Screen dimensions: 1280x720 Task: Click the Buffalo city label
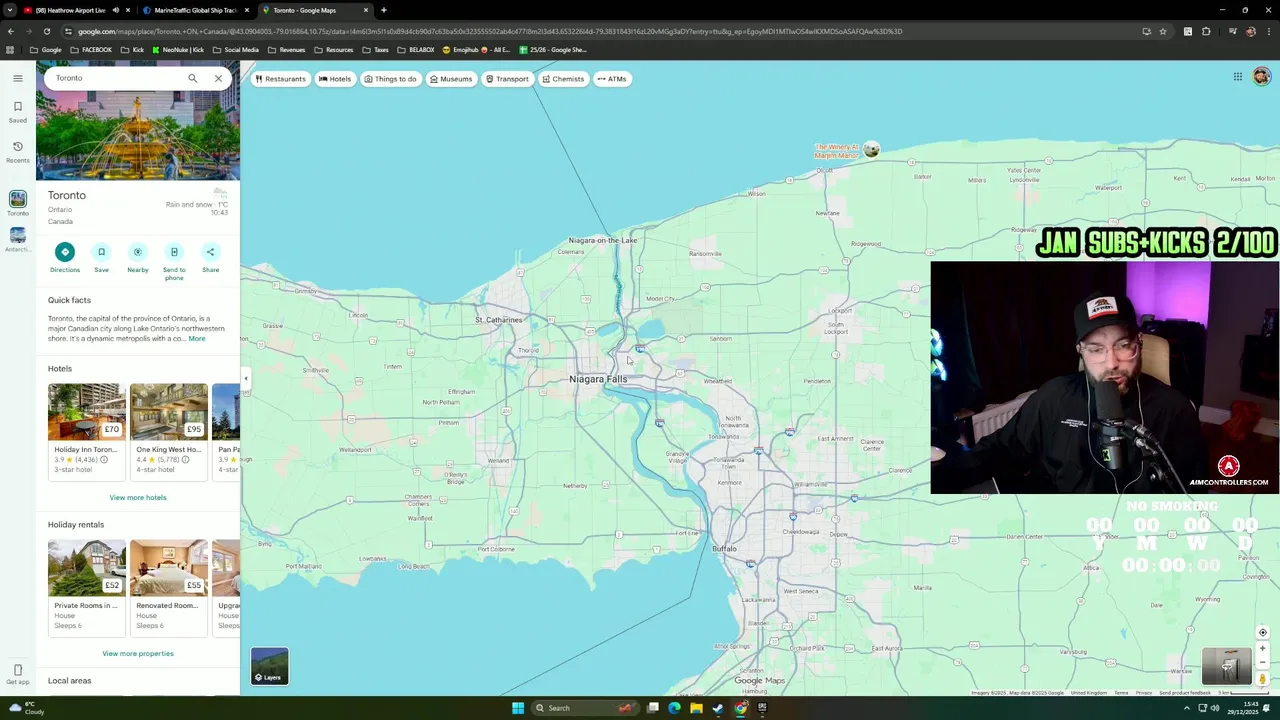coord(724,549)
